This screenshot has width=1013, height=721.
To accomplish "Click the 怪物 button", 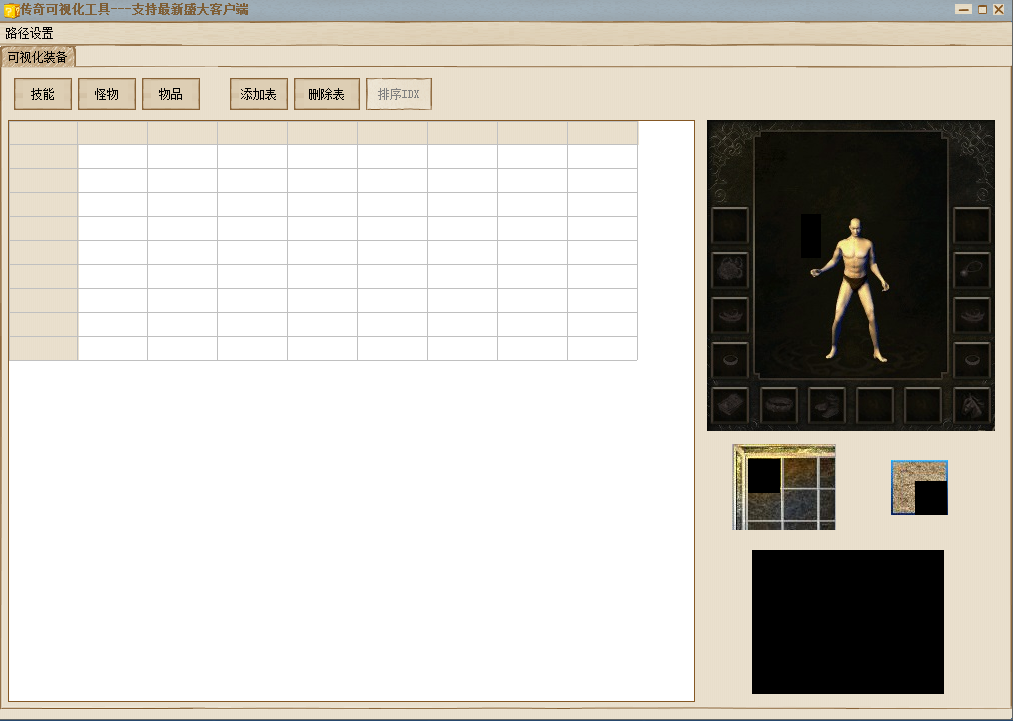I will [107, 94].
